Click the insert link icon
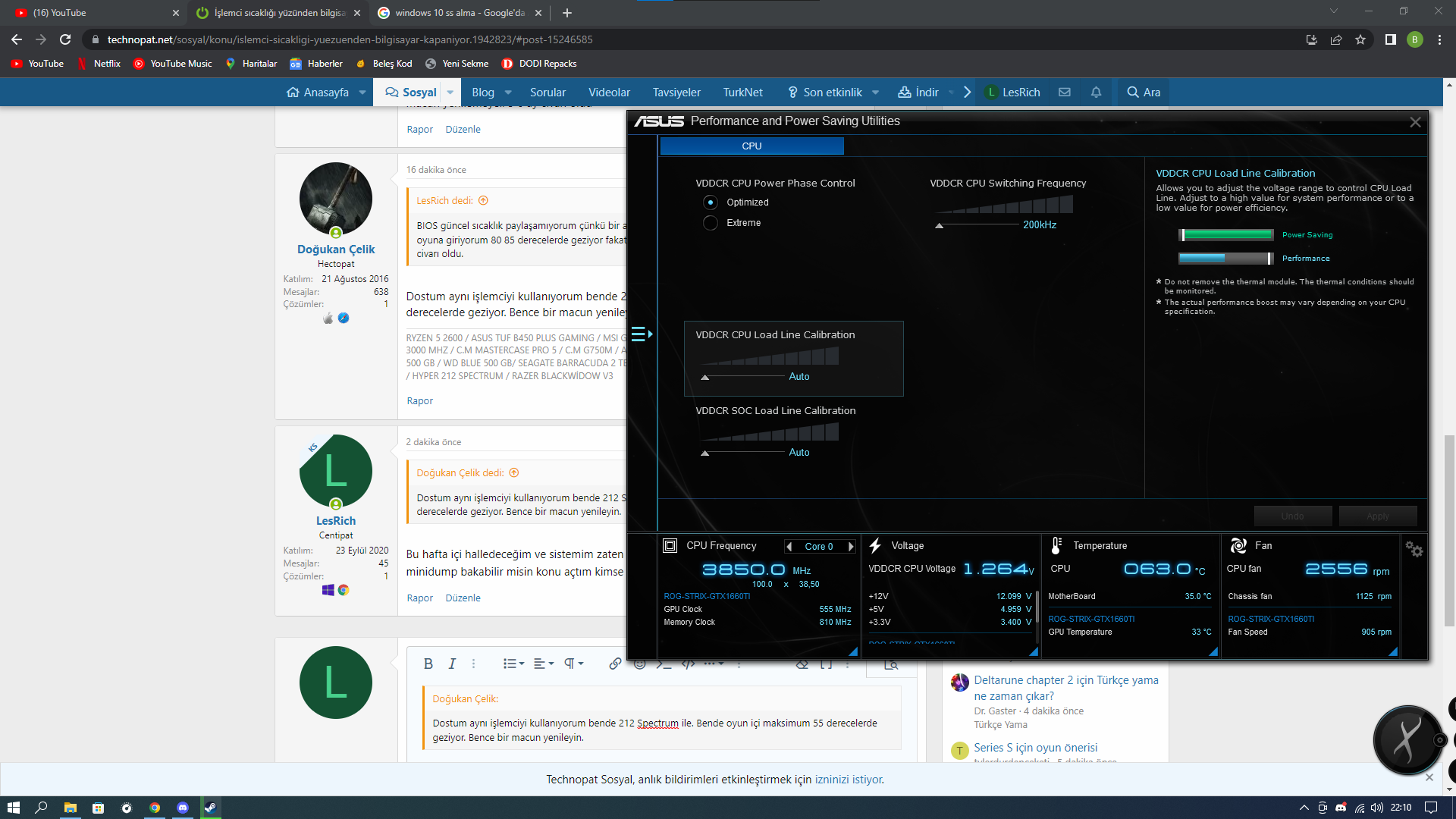The height and width of the screenshot is (819, 1456). 614,664
